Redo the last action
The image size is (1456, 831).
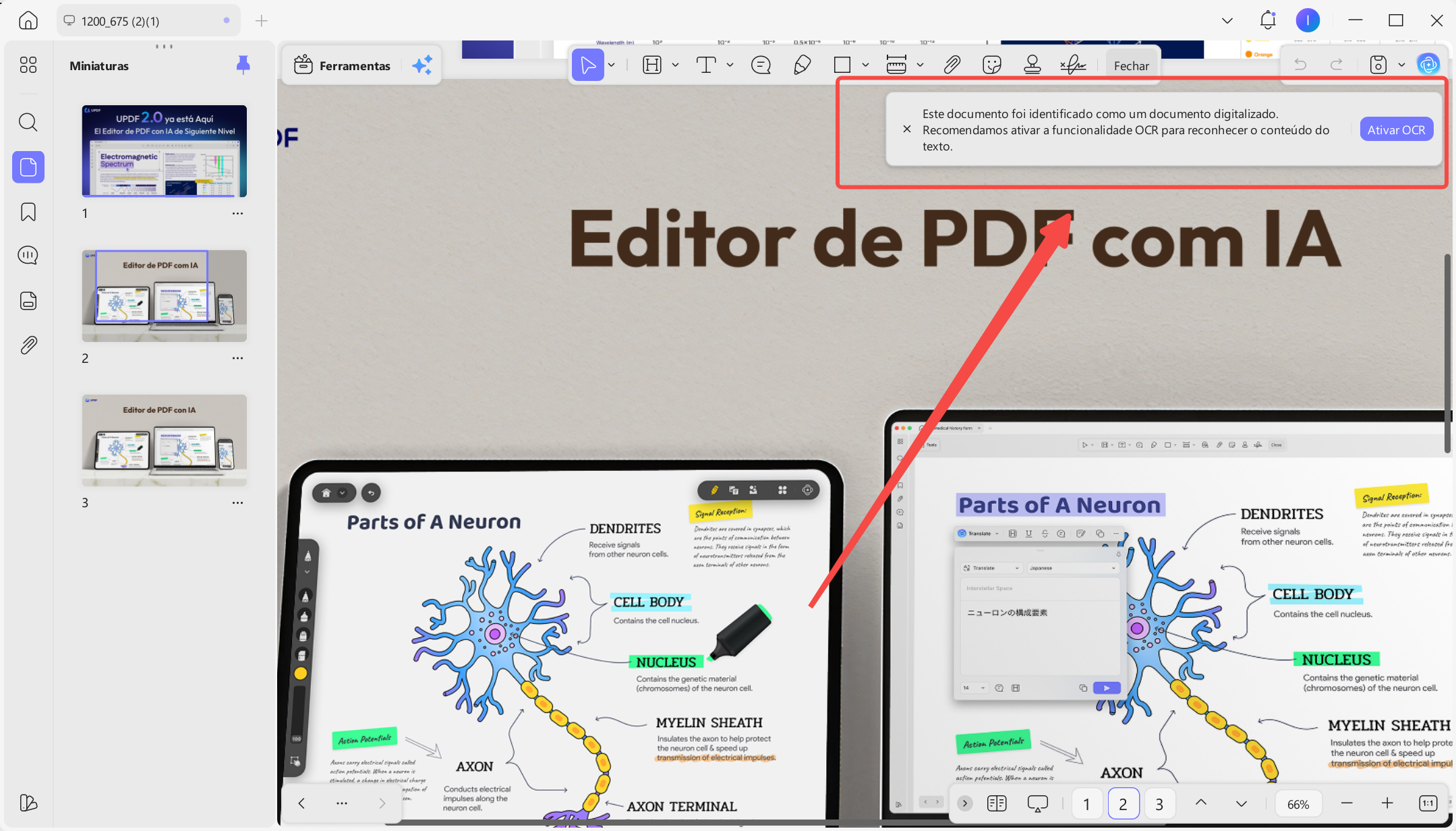pyautogui.click(x=1336, y=65)
